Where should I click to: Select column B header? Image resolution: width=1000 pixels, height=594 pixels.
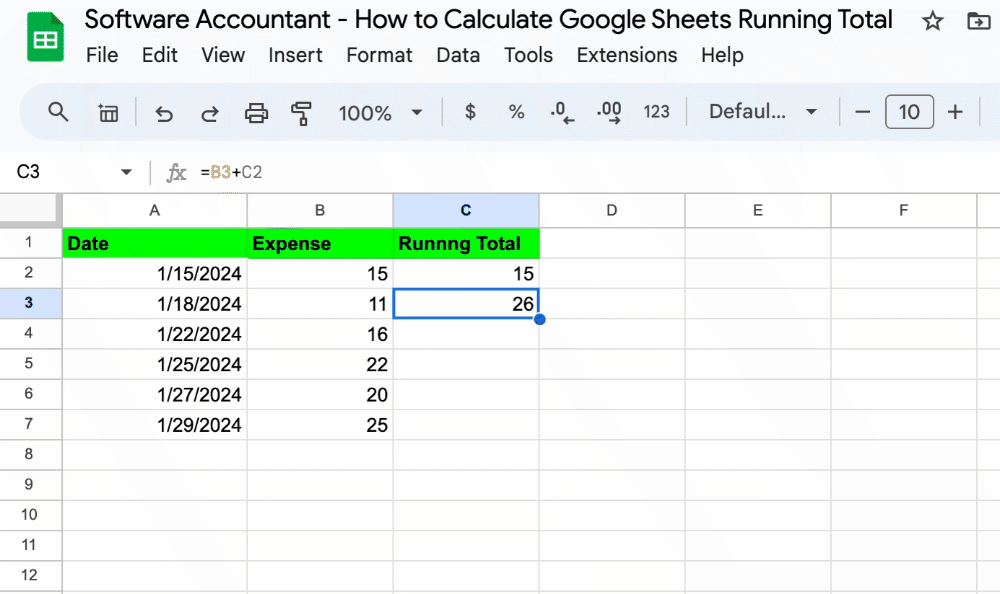tap(320, 211)
